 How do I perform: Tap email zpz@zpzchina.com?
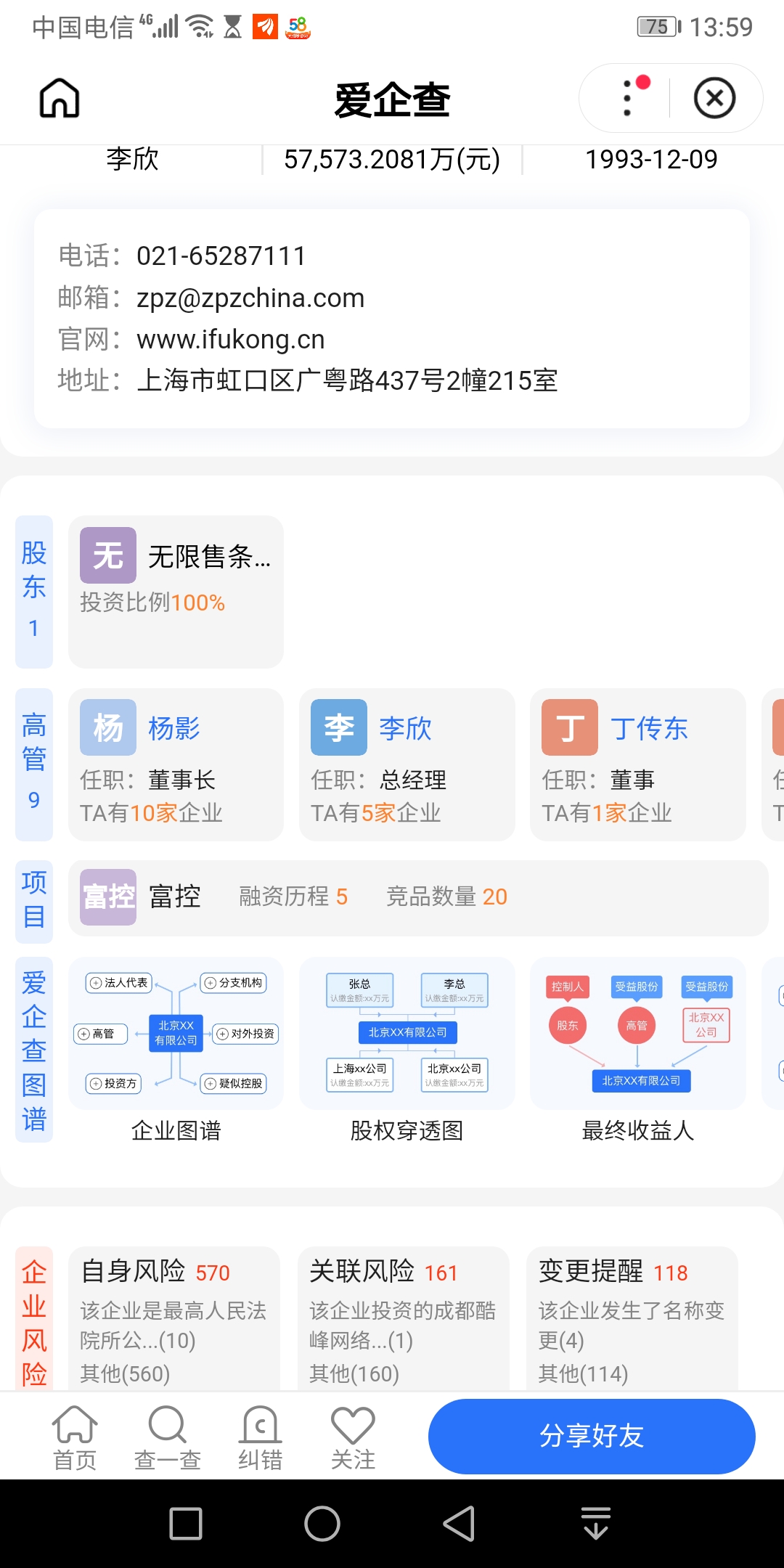click(250, 298)
